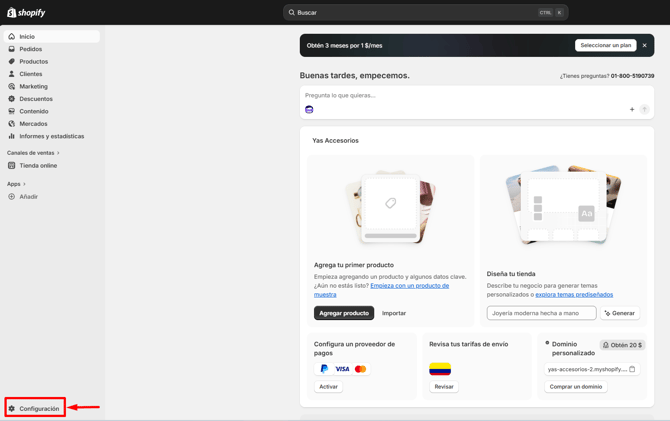
Task: Click the Shopify logo in the header
Action: (x=27, y=13)
